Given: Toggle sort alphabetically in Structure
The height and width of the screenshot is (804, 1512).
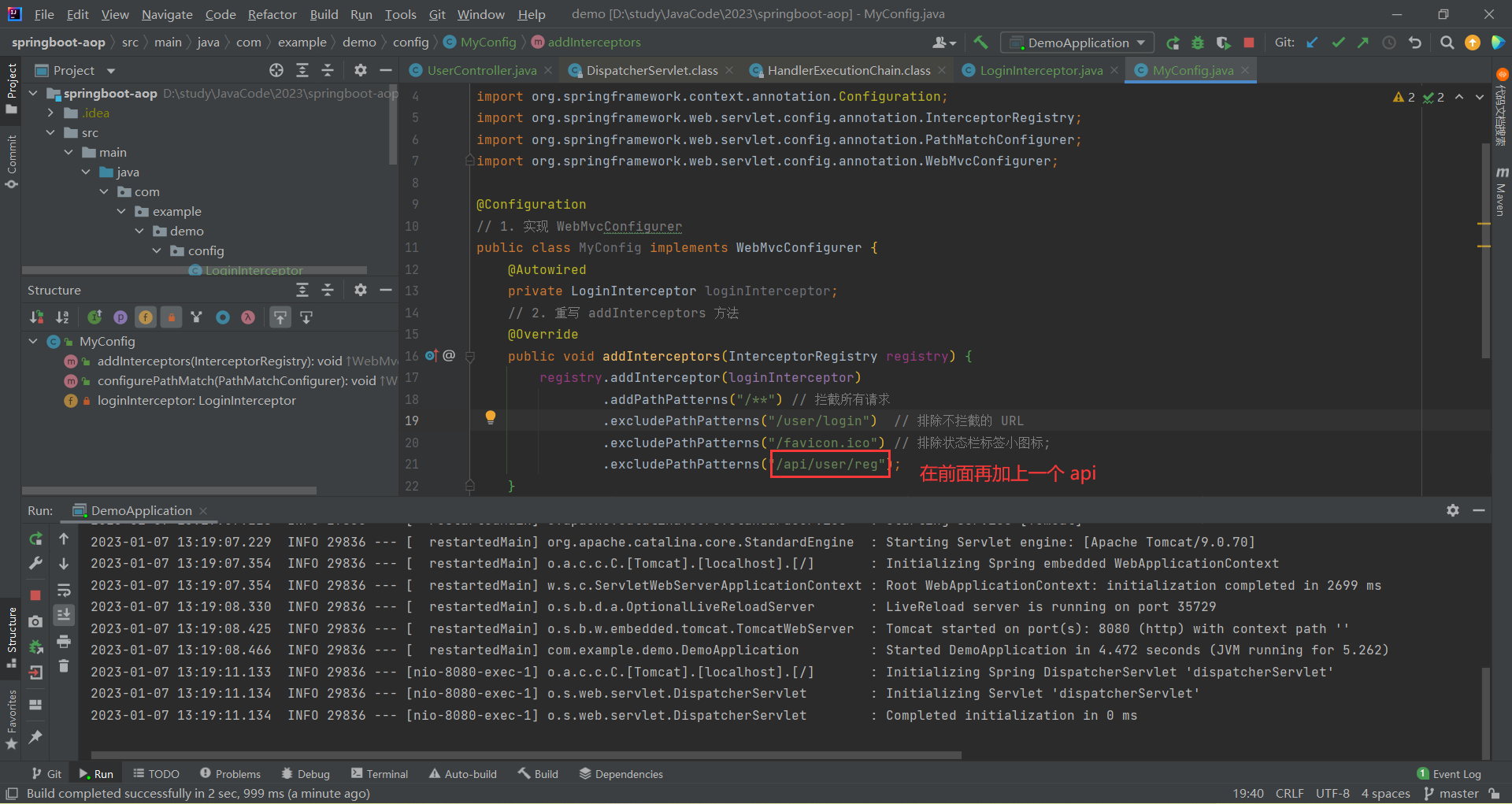Looking at the screenshot, I should click(x=62, y=317).
